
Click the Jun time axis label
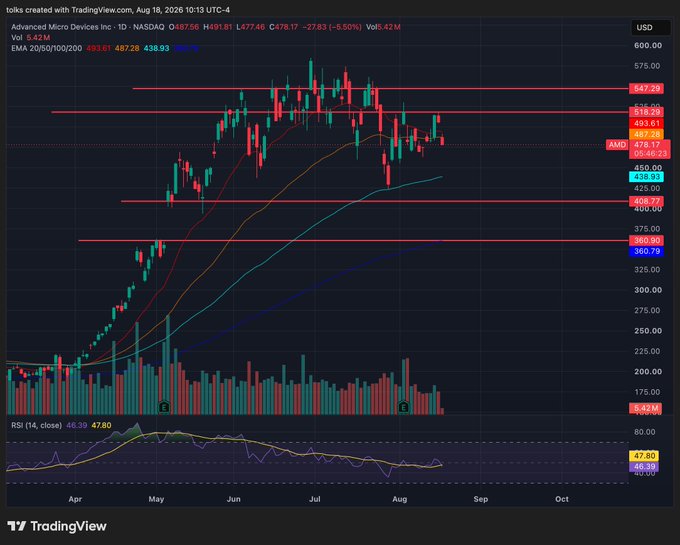233,499
